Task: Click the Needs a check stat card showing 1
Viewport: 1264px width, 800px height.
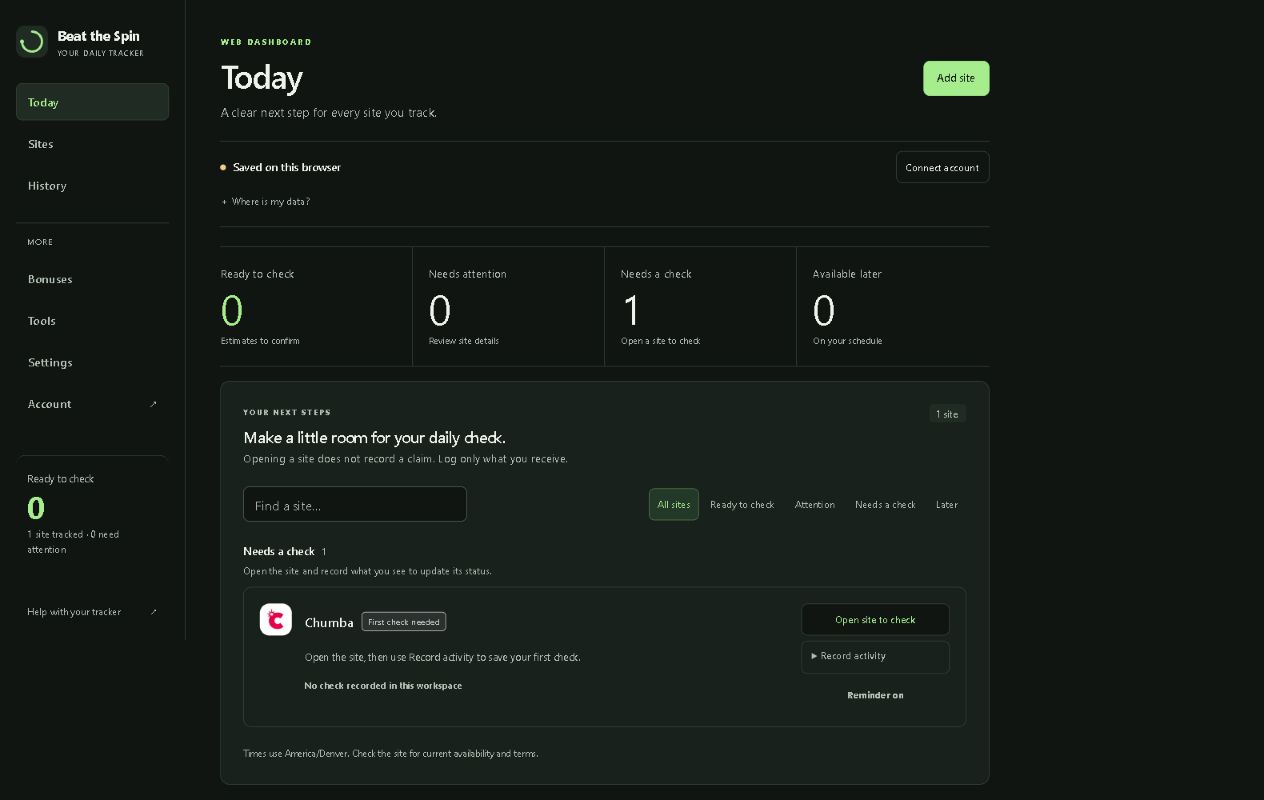Action: pyautogui.click(x=700, y=306)
